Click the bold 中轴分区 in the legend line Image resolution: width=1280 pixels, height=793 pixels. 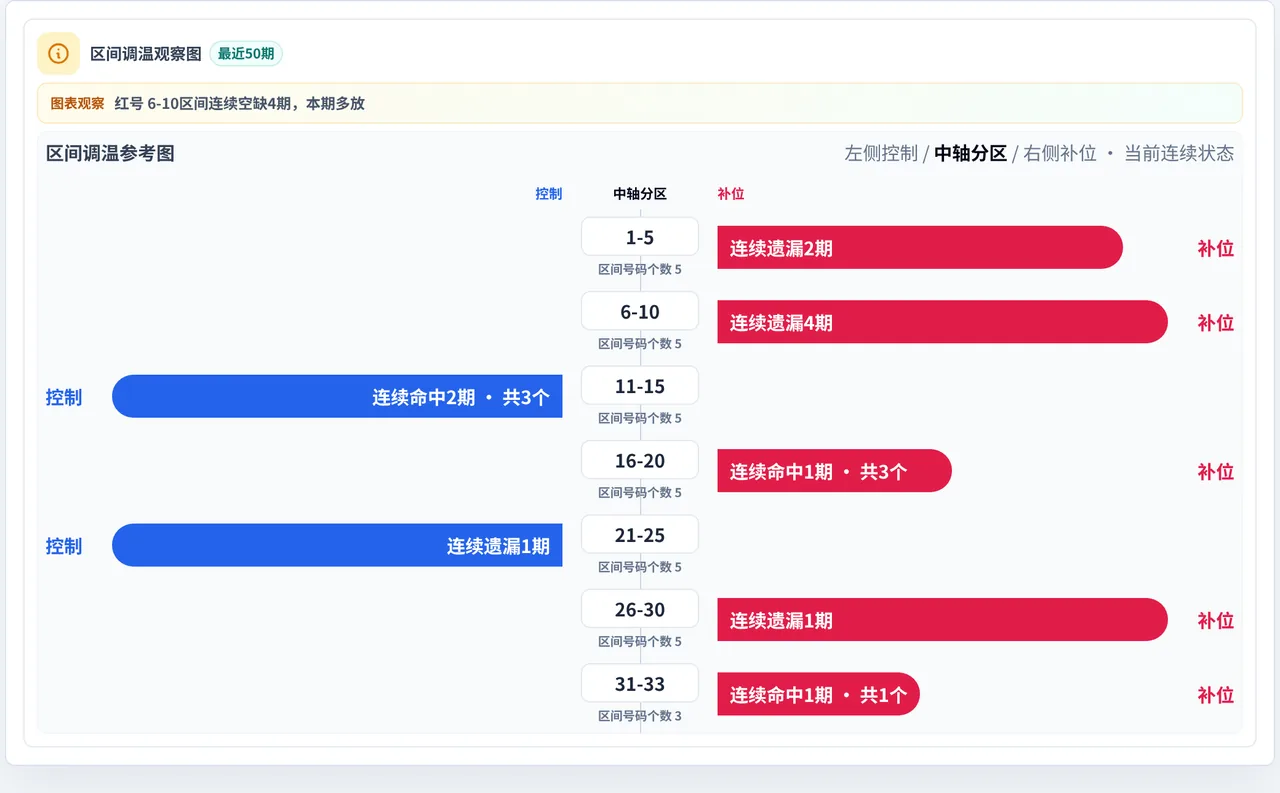tap(970, 153)
